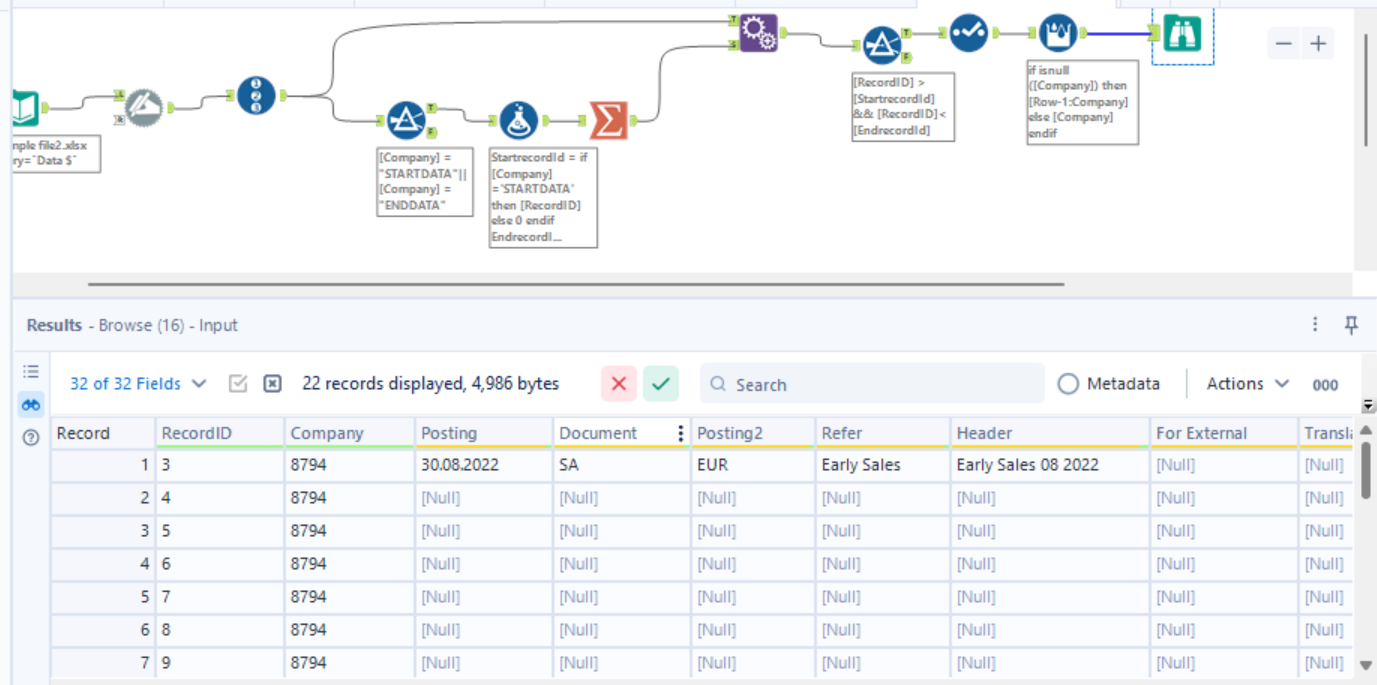
Task: Select the Browse tool with binoculars icon
Action: tap(1182, 33)
